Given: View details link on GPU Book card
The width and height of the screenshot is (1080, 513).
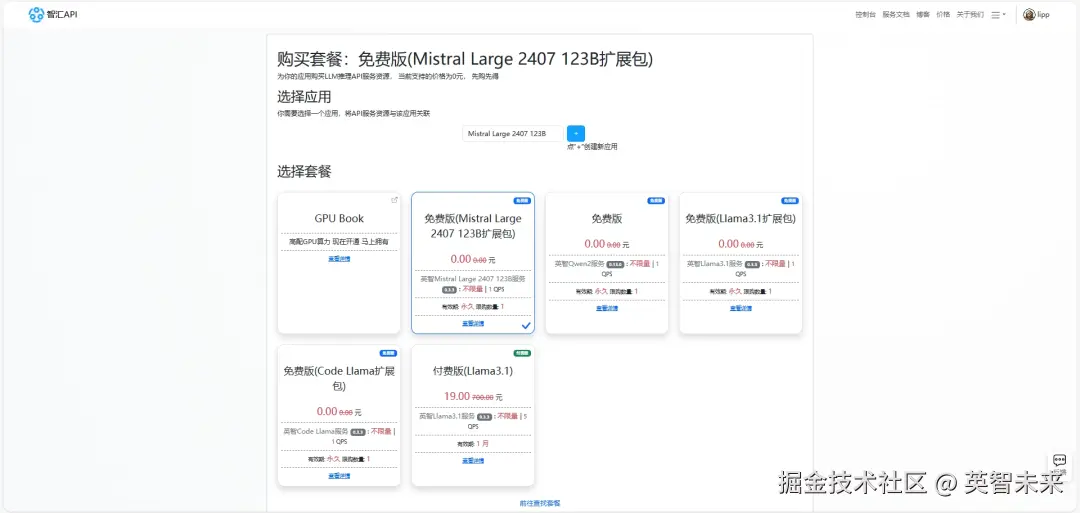Looking at the screenshot, I should pyautogui.click(x=339, y=259).
